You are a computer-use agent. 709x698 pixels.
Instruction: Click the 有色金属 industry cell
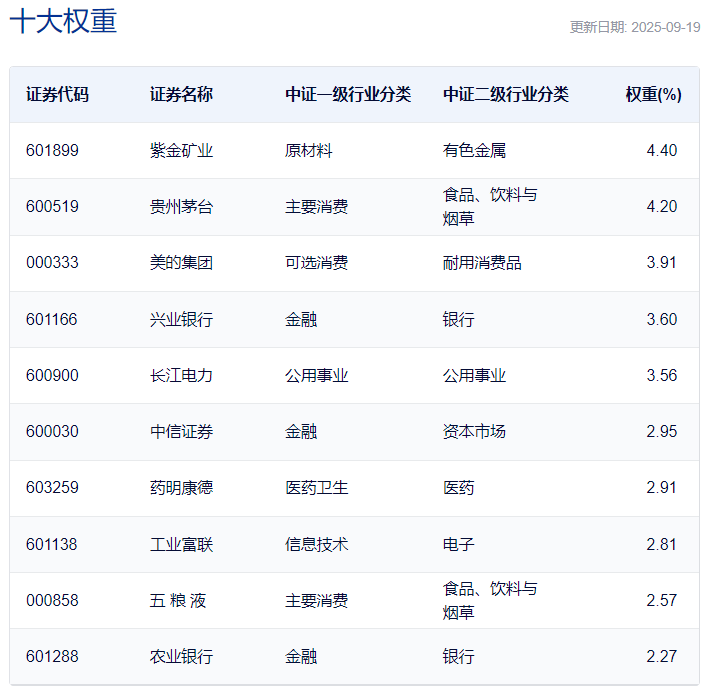[474, 151]
